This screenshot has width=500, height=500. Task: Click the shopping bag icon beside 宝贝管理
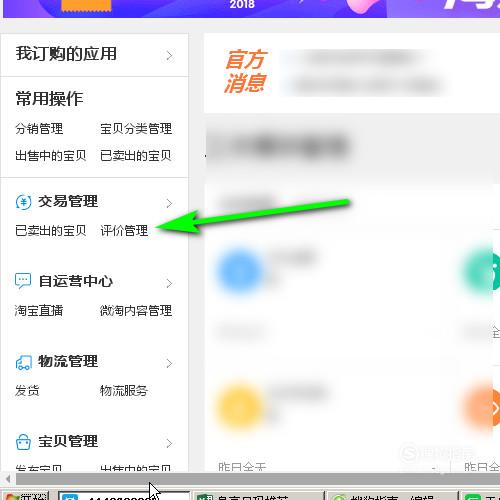pos(23,442)
